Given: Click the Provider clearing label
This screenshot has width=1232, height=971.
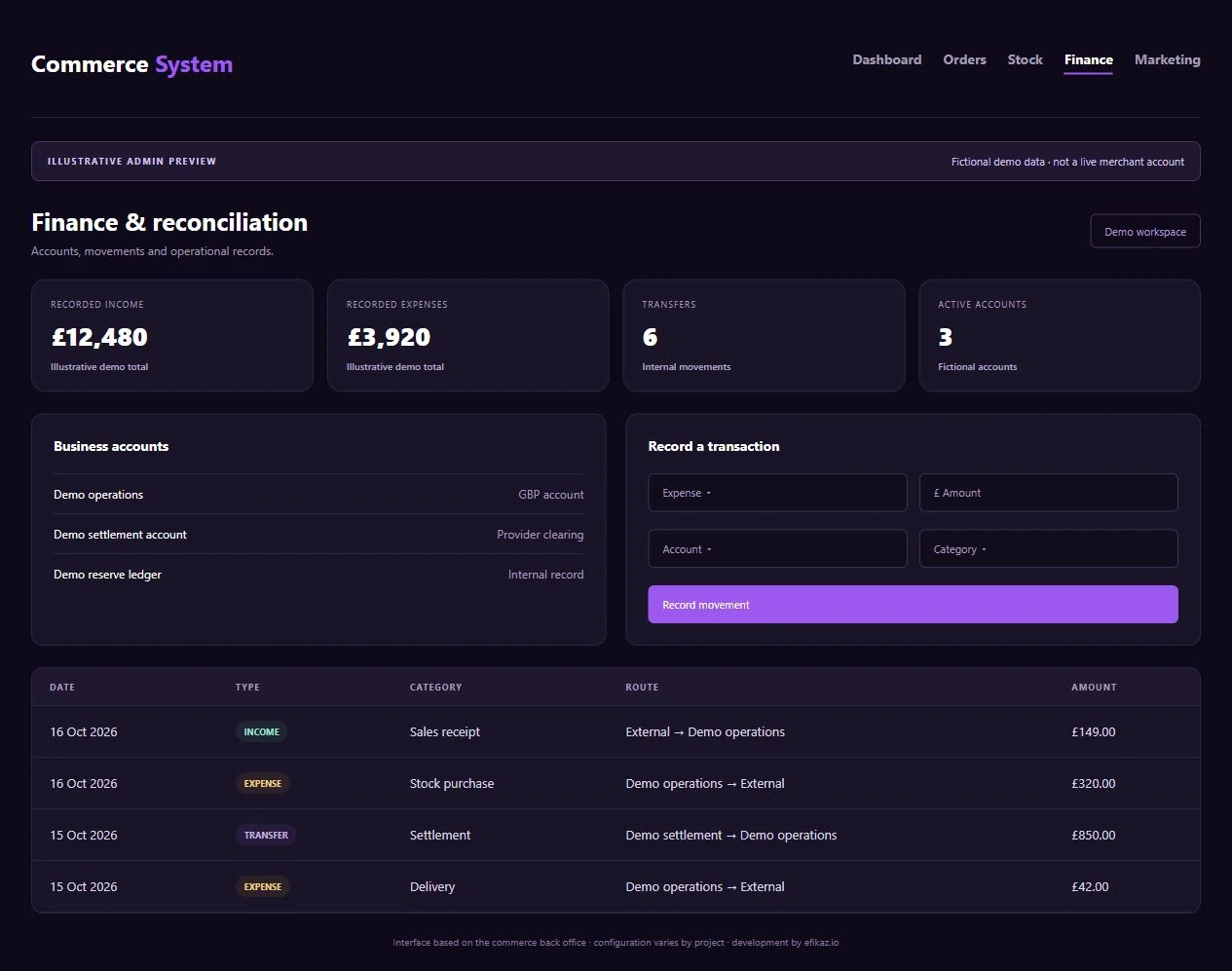Looking at the screenshot, I should click(541, 535).
